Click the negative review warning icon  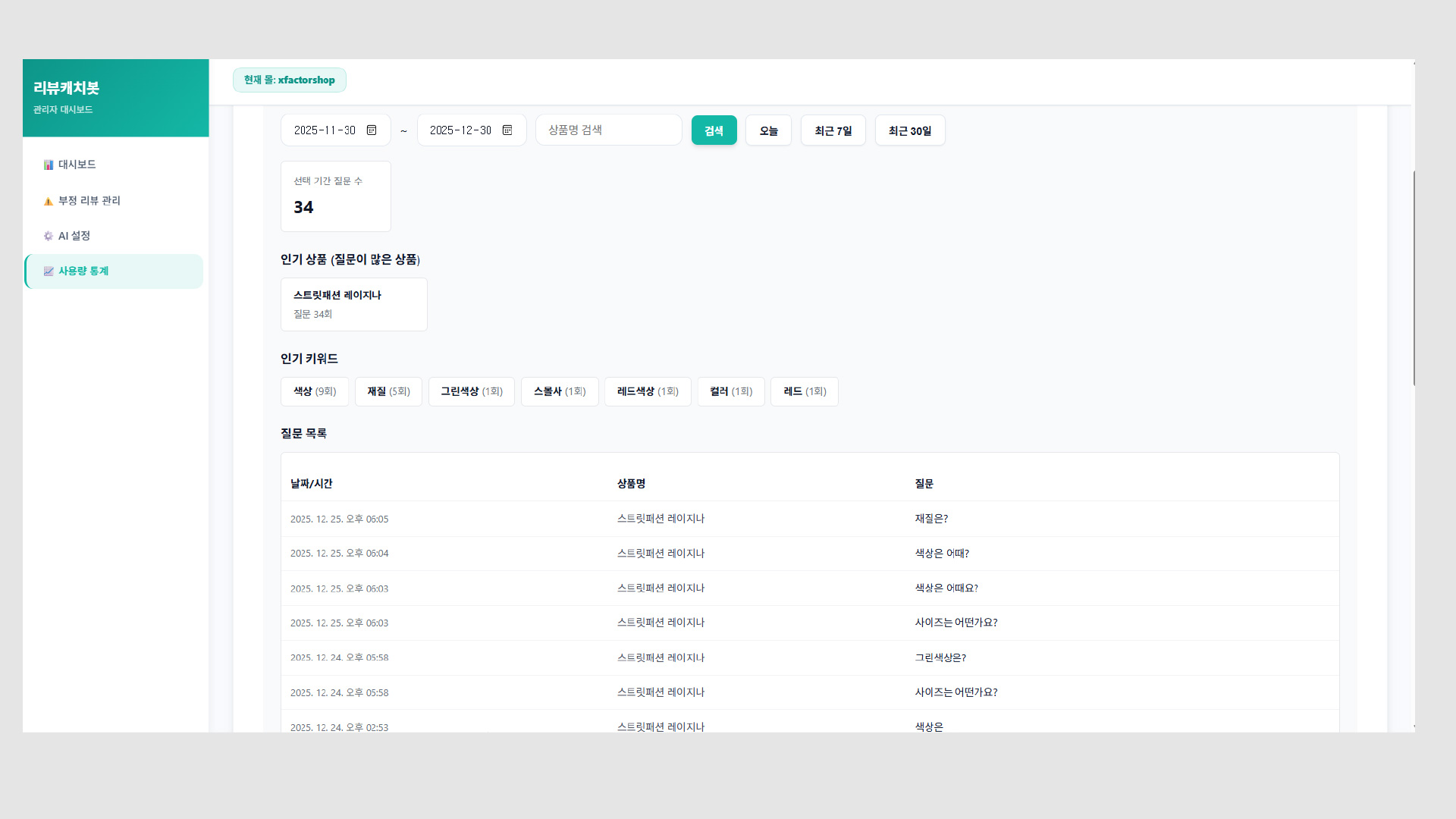pyautogui.click(x=49, y=201)
